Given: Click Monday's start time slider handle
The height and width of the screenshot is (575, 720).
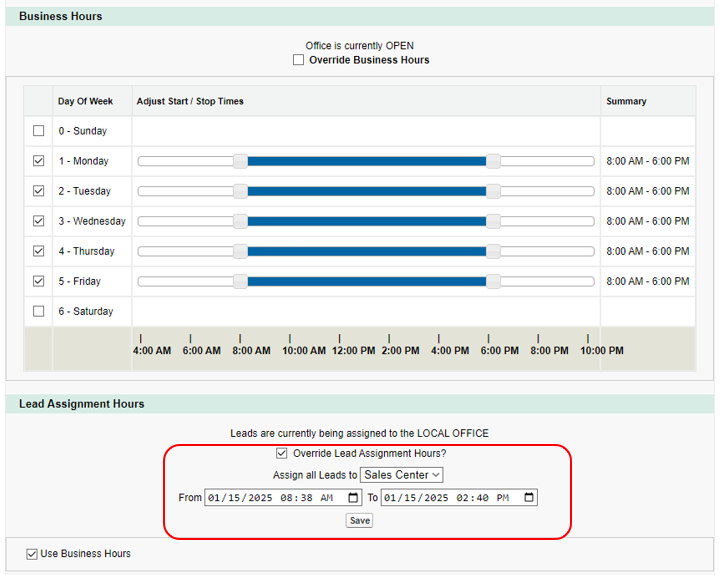Looking at the screenshot, I should (240, 161).
